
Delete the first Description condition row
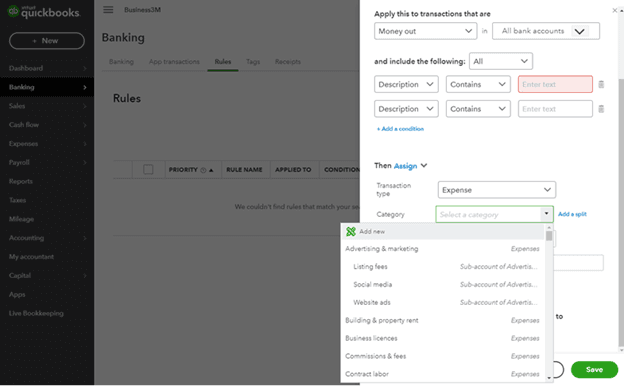(x=601, y=84)
